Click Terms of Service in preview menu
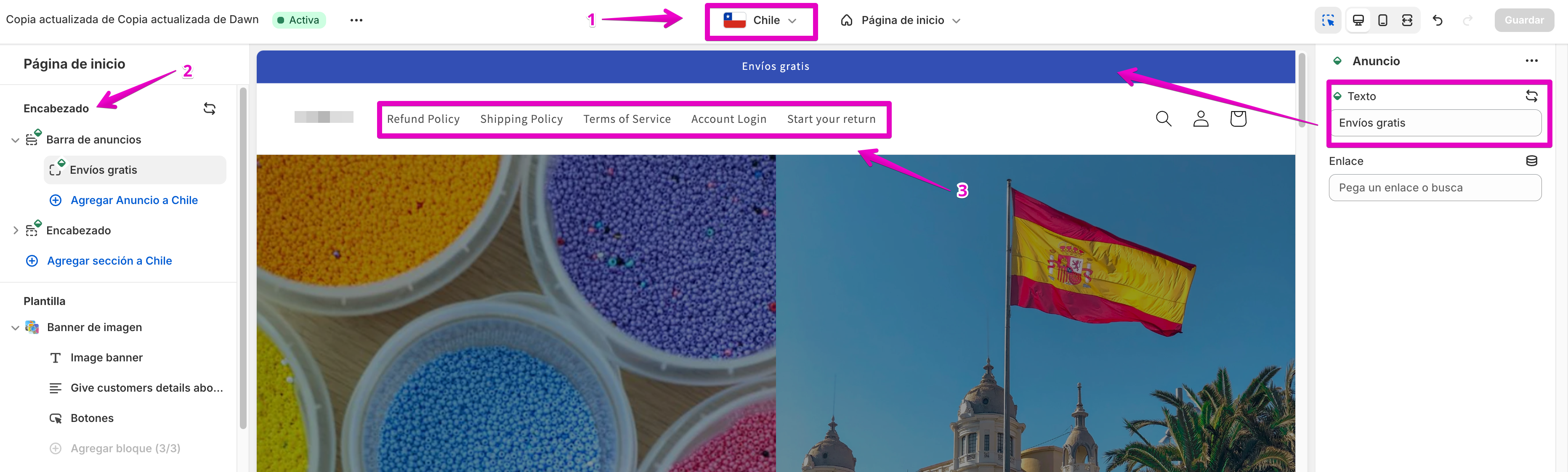Screen dimensions: 1568x472 627,119
